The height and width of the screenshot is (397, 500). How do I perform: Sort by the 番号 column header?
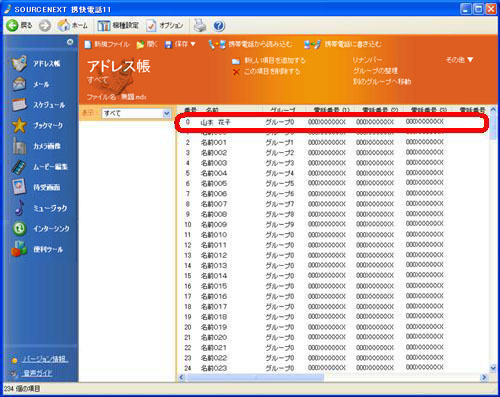click(190, 110)
